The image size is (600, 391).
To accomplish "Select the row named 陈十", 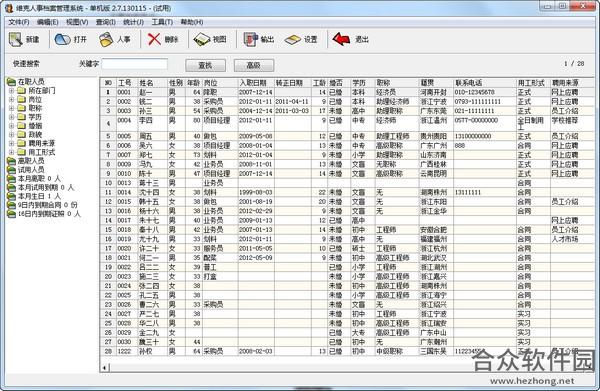I will coord(347,174).
